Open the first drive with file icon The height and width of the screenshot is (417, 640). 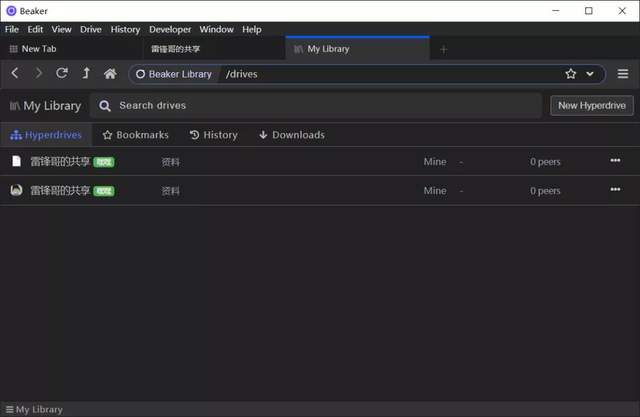16,161
